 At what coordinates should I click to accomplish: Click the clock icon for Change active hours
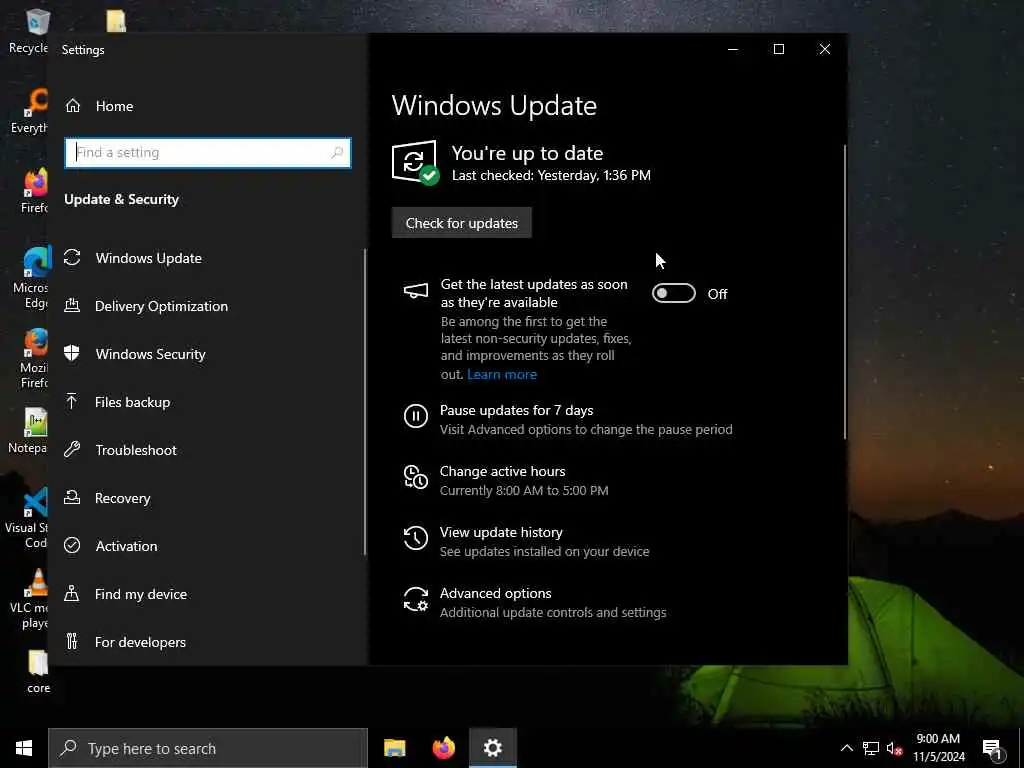(415, 477)
